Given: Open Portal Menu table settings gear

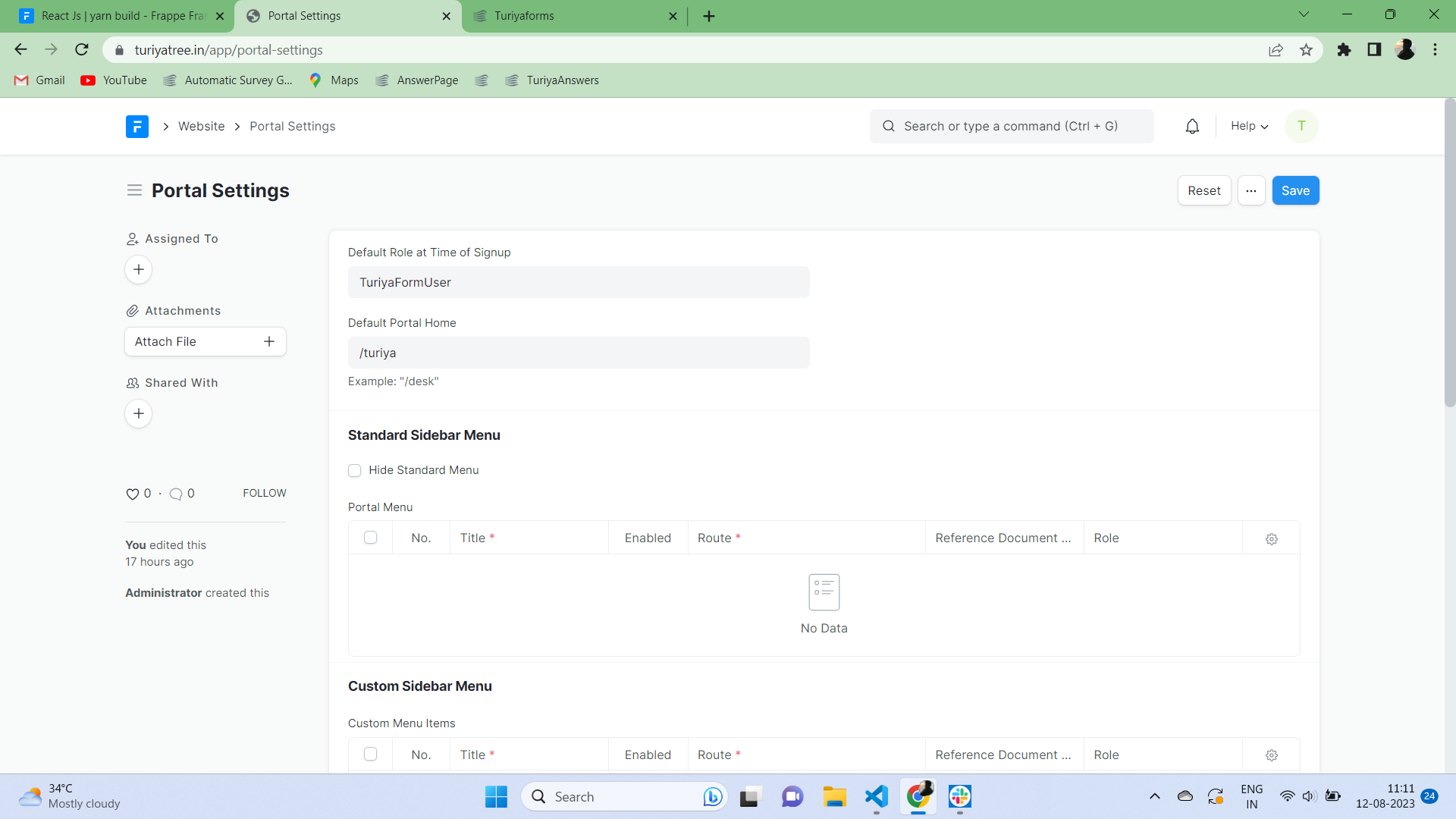Looking at the screenshot, I should (1272, 538).
